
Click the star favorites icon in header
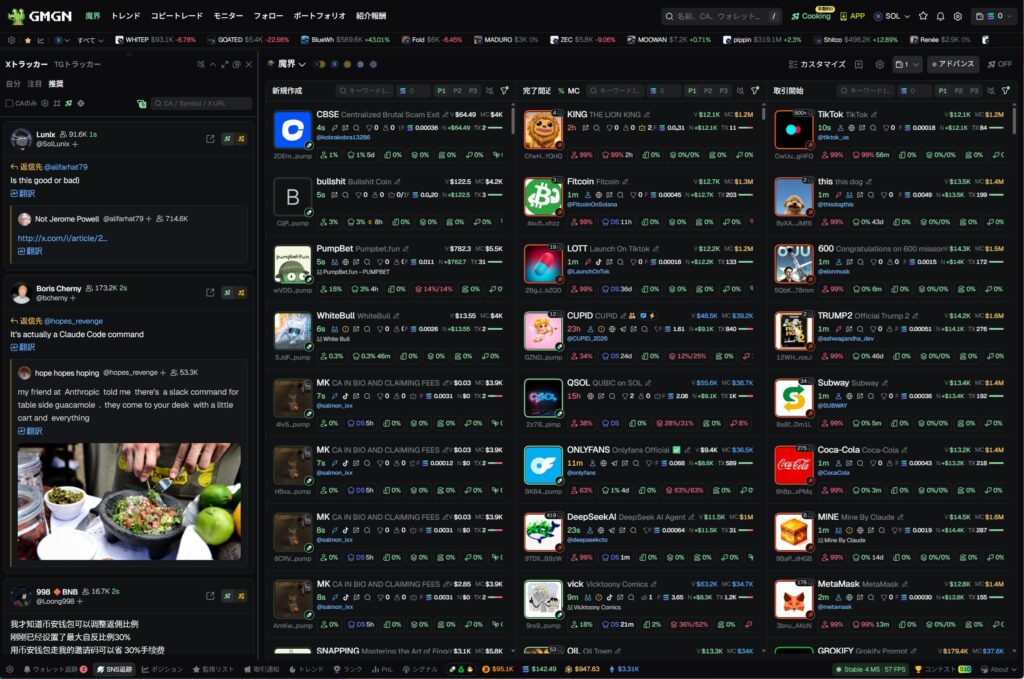point(923,16)
